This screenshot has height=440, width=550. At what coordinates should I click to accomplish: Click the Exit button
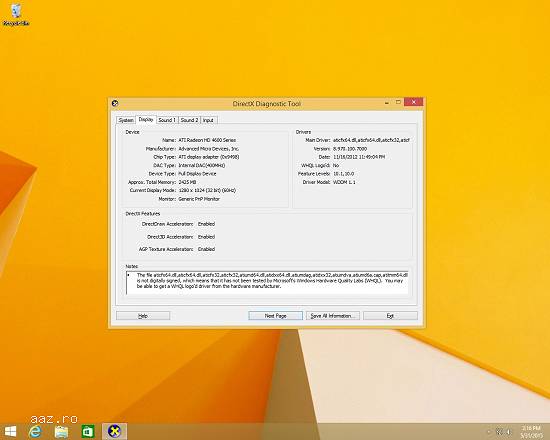click(390, 316)
